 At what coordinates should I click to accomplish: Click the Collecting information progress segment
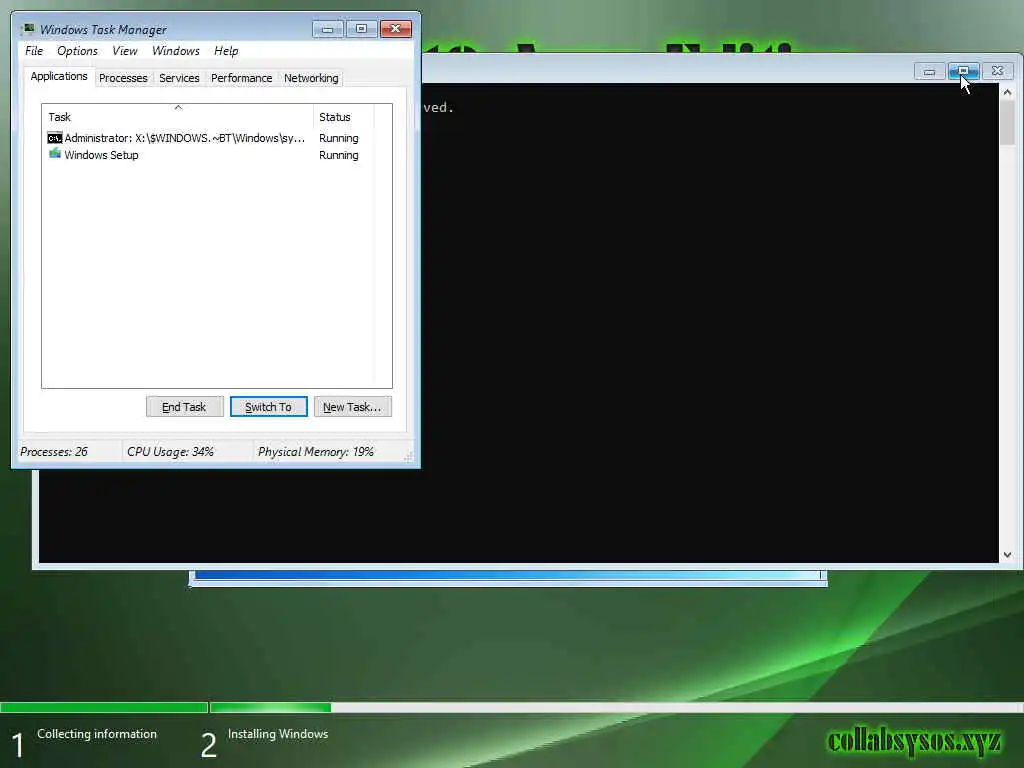104,707
